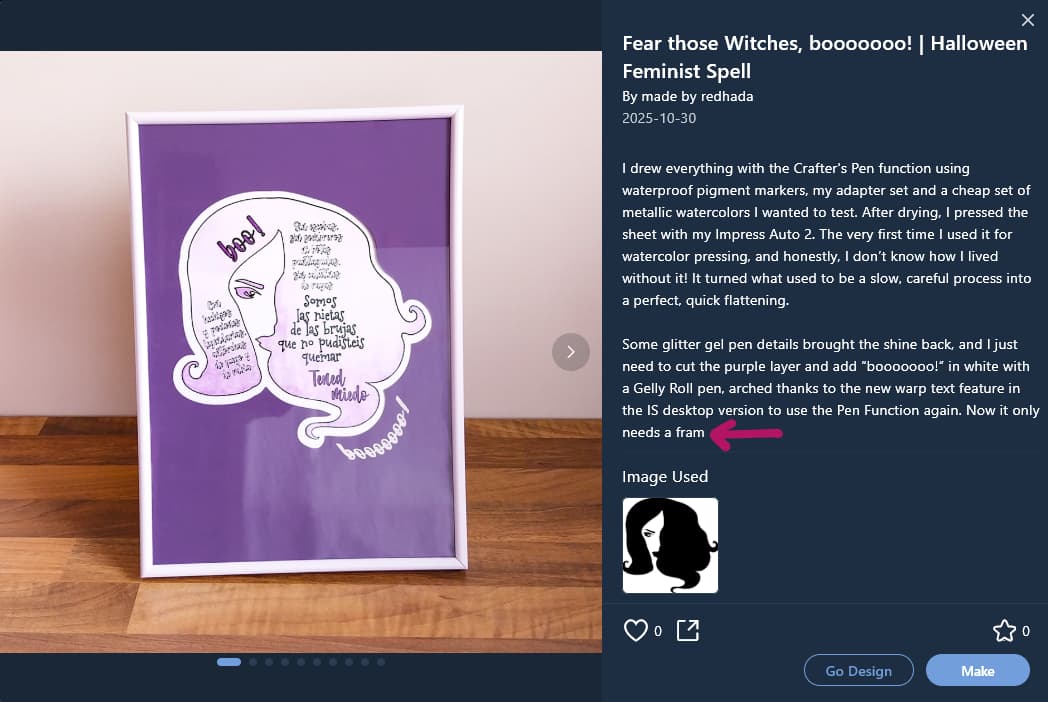
Task: Open the woman silhouette Image Used thumbnail
Action: (670, 546)
